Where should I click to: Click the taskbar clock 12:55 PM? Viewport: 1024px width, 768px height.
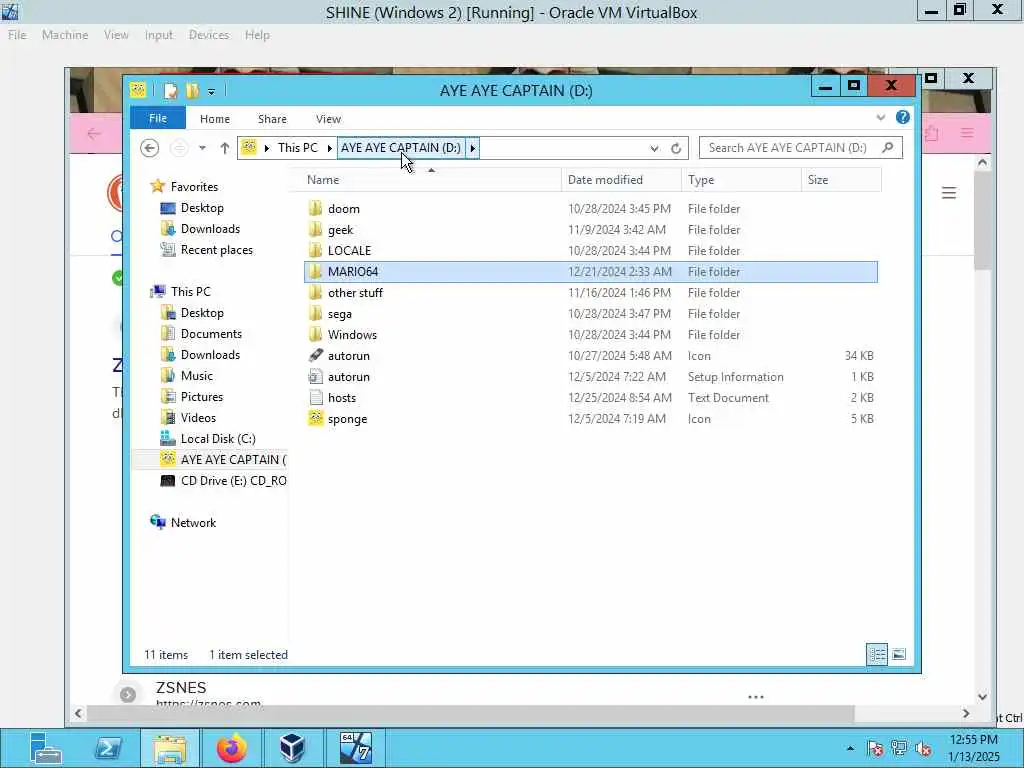point(974,740)
